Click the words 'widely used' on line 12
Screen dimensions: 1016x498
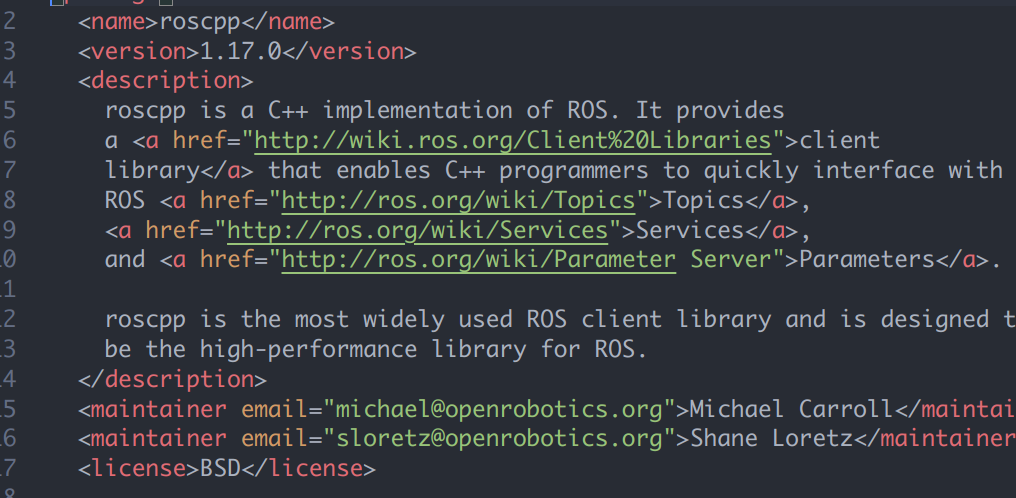[438, 320]
